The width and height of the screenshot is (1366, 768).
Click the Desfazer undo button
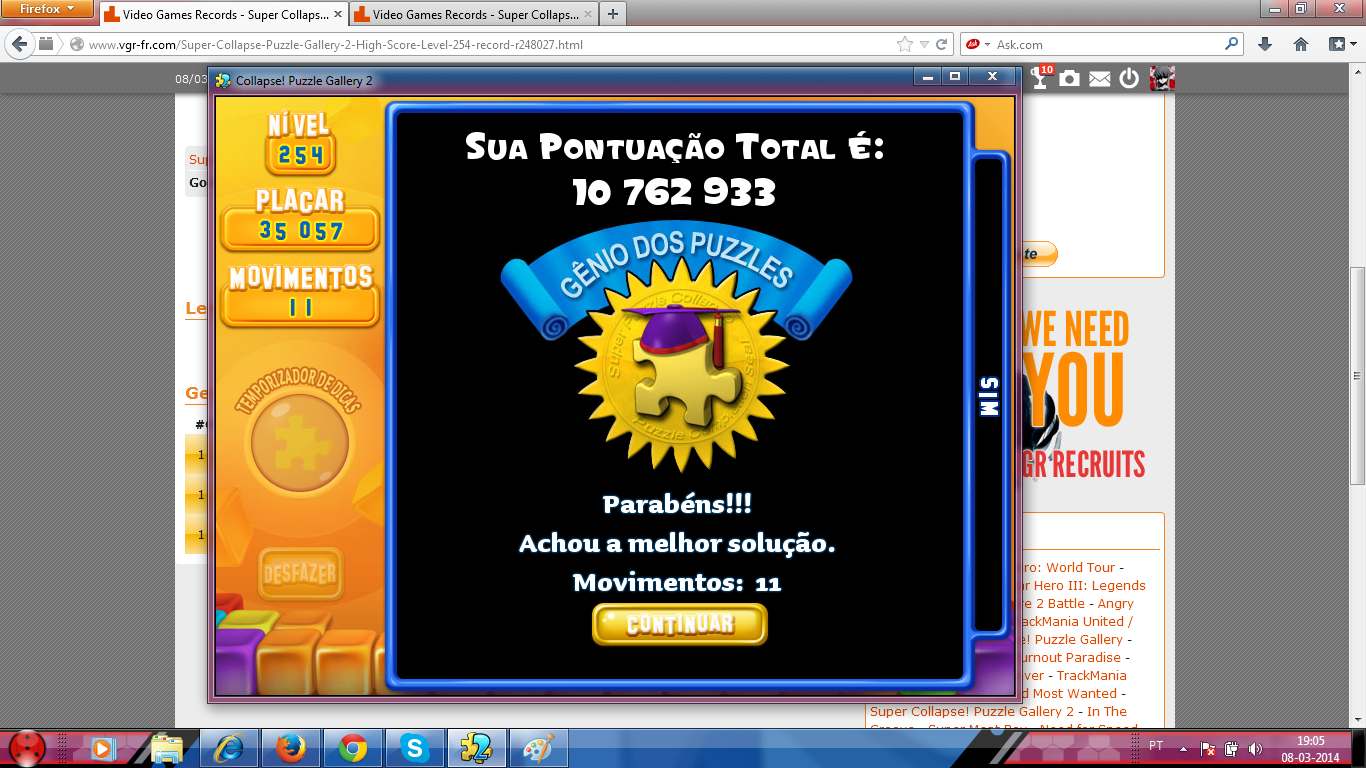[x=300, y=574]
